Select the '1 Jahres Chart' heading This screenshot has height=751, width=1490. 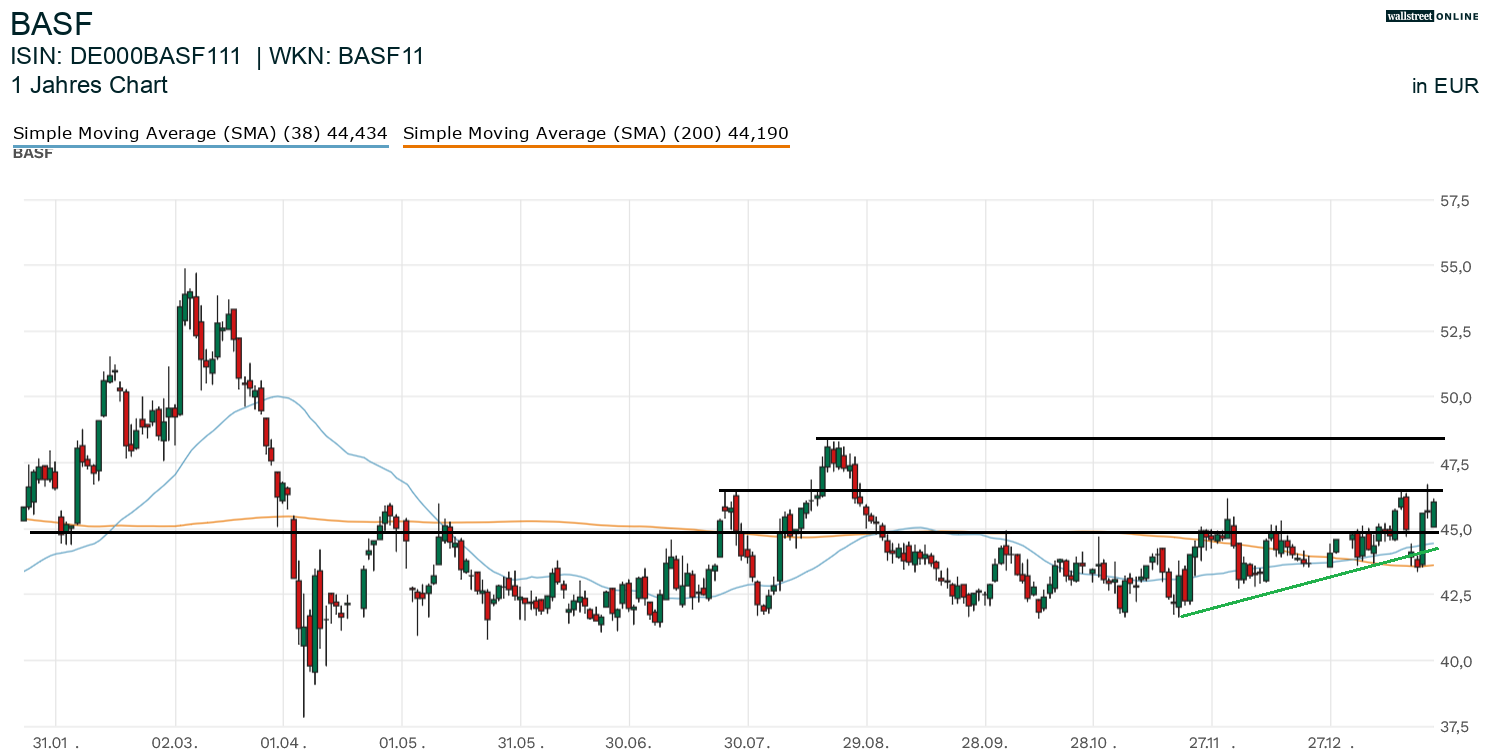89,85
